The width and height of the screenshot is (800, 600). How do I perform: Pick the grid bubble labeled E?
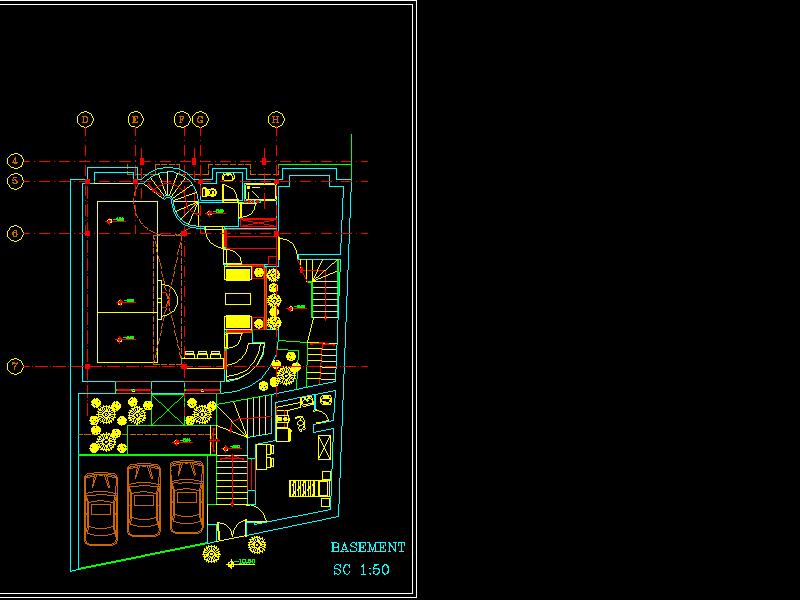[135, 120]
